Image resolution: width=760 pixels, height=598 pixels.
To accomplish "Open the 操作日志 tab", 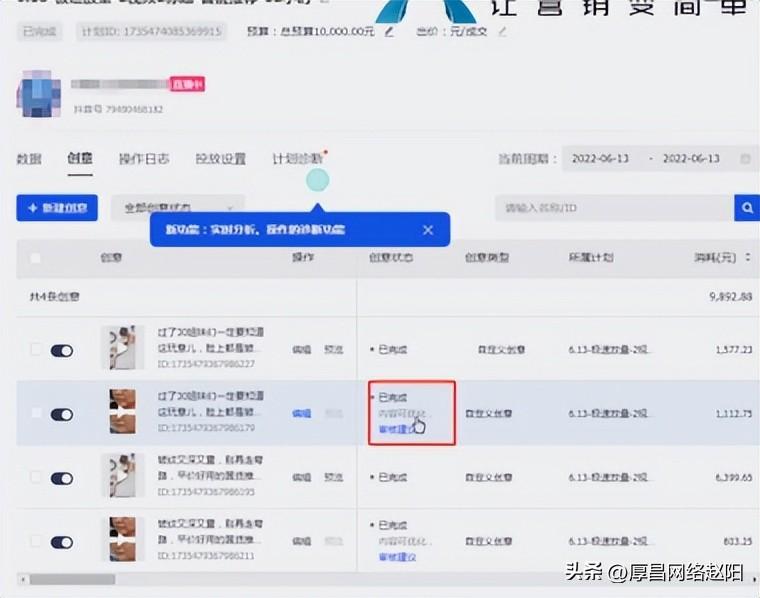I will (144, 158).
